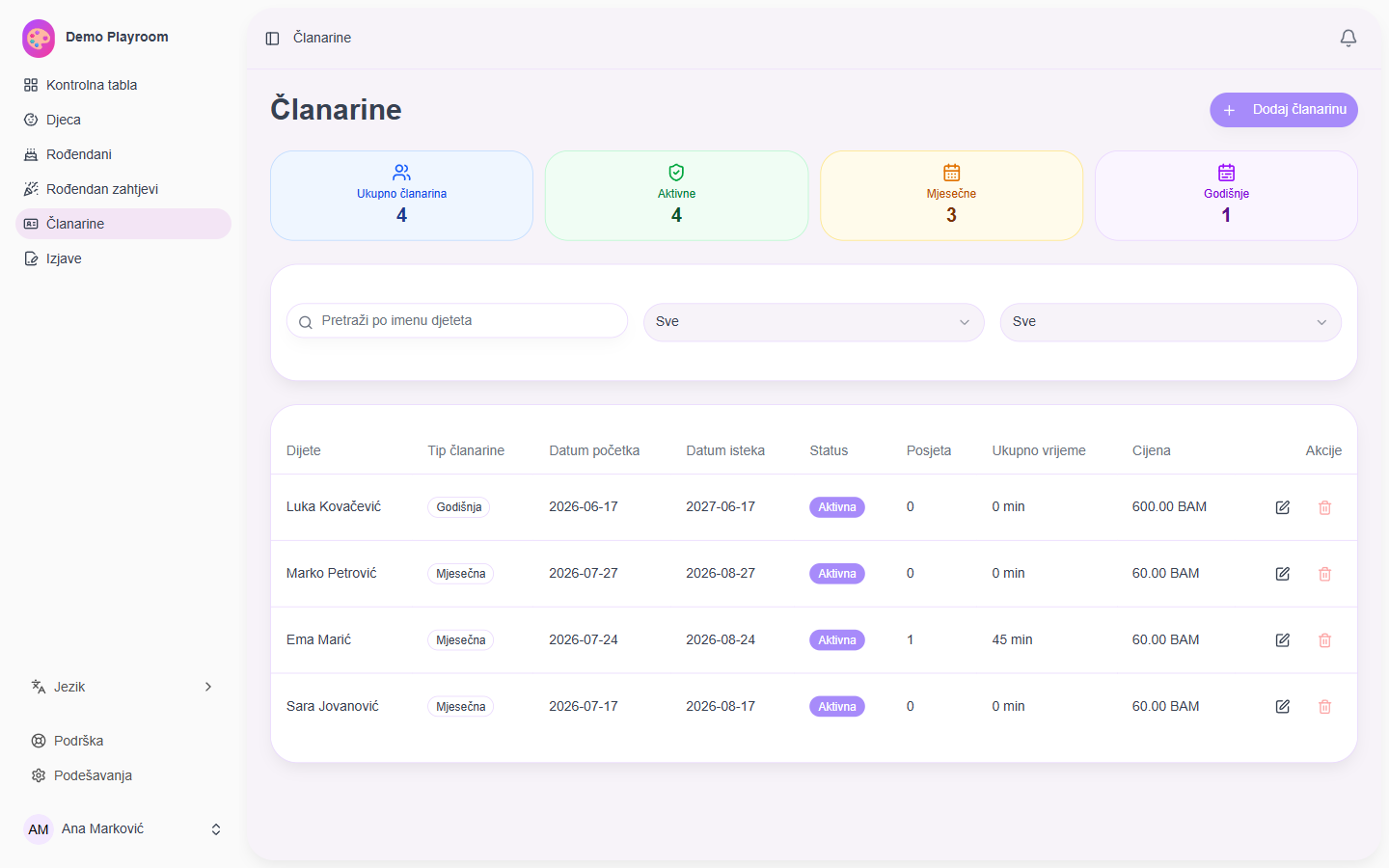Open Rođendan zahtjevi
1389x868 pixels.
[x=123, y=189]
